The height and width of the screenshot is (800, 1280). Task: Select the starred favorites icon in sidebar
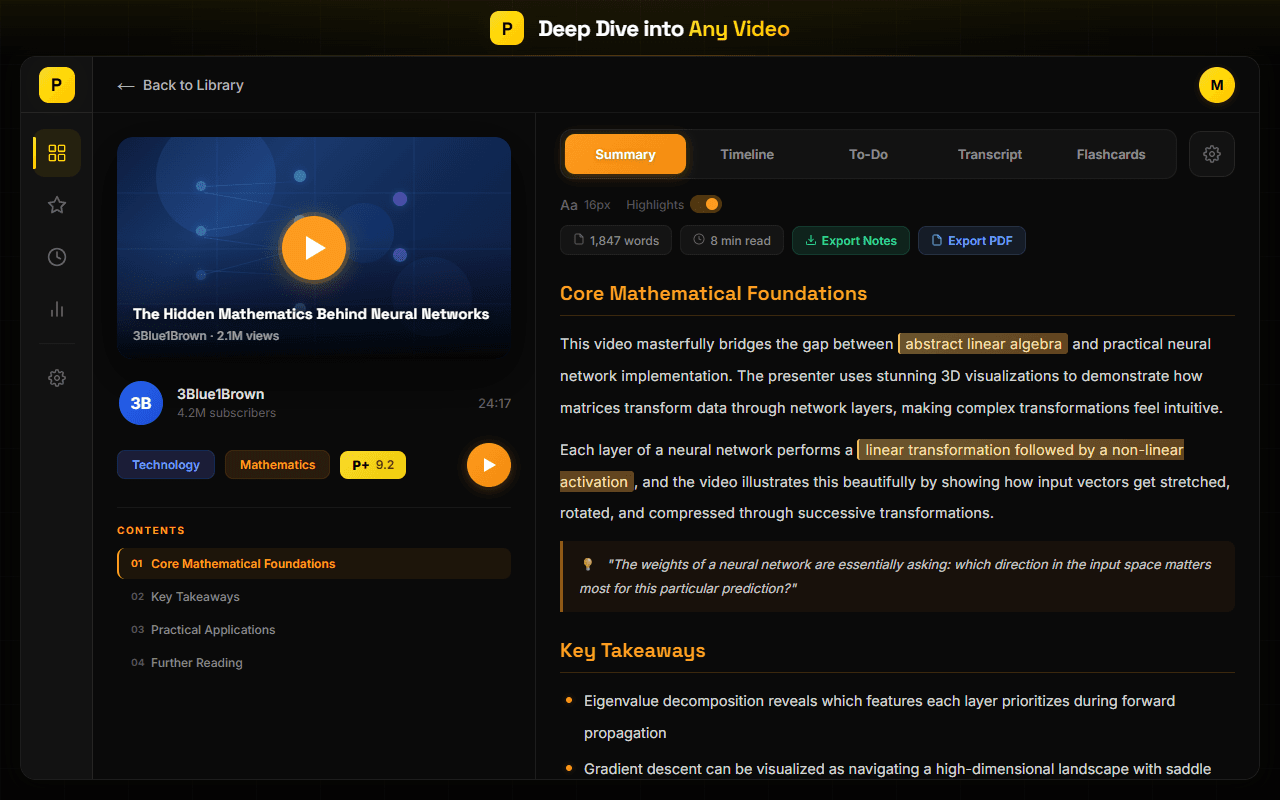pos(57,205)
